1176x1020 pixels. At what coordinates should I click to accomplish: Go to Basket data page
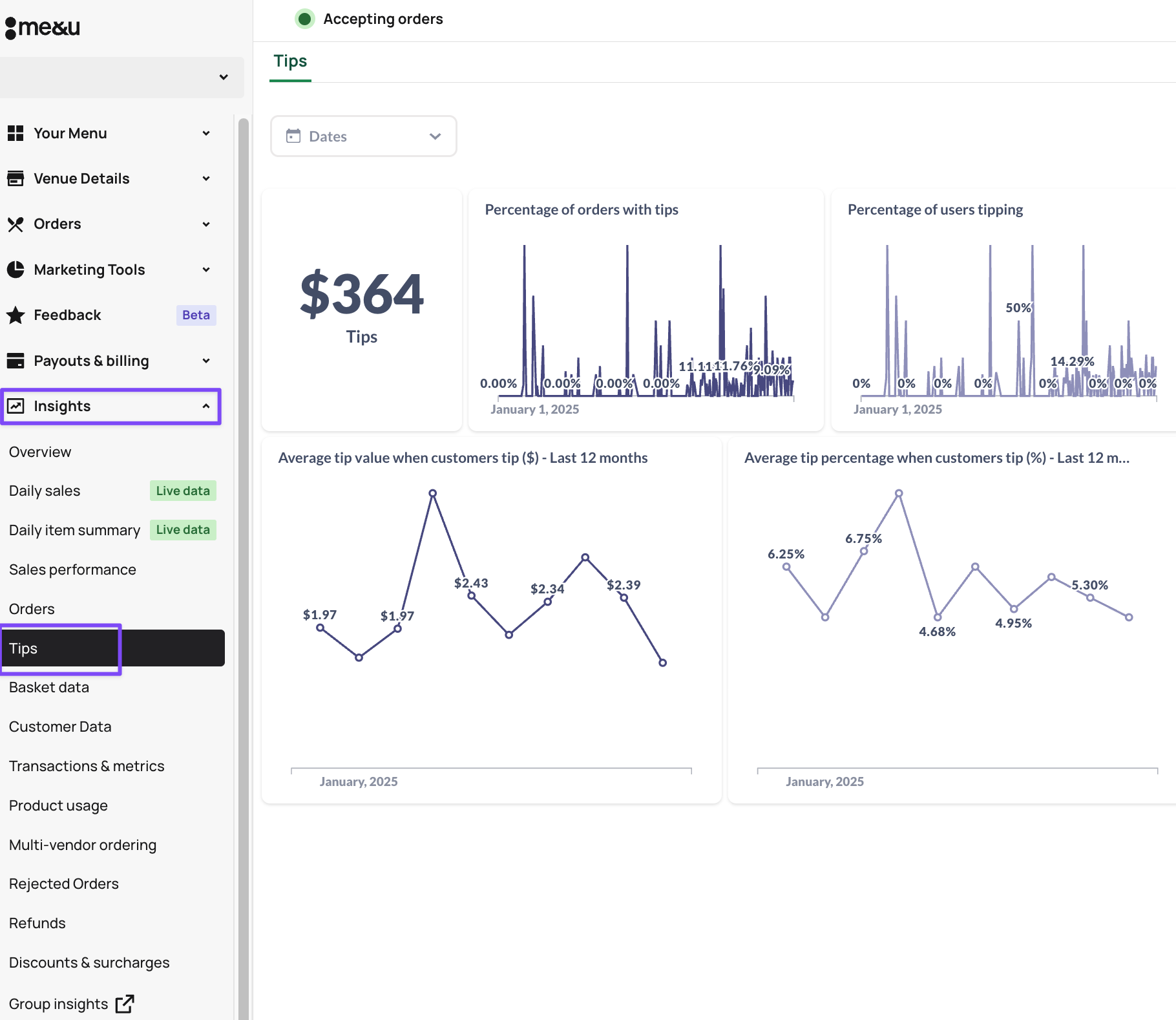point(49,687)
